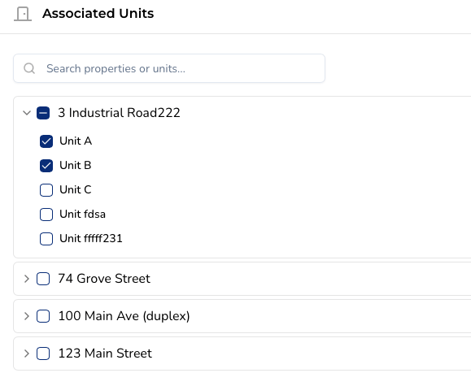Collapse the 3 Industrial Road222 group
Viewport: 471px width, 373px height.
pyautogui.click(x=27, y=113)
